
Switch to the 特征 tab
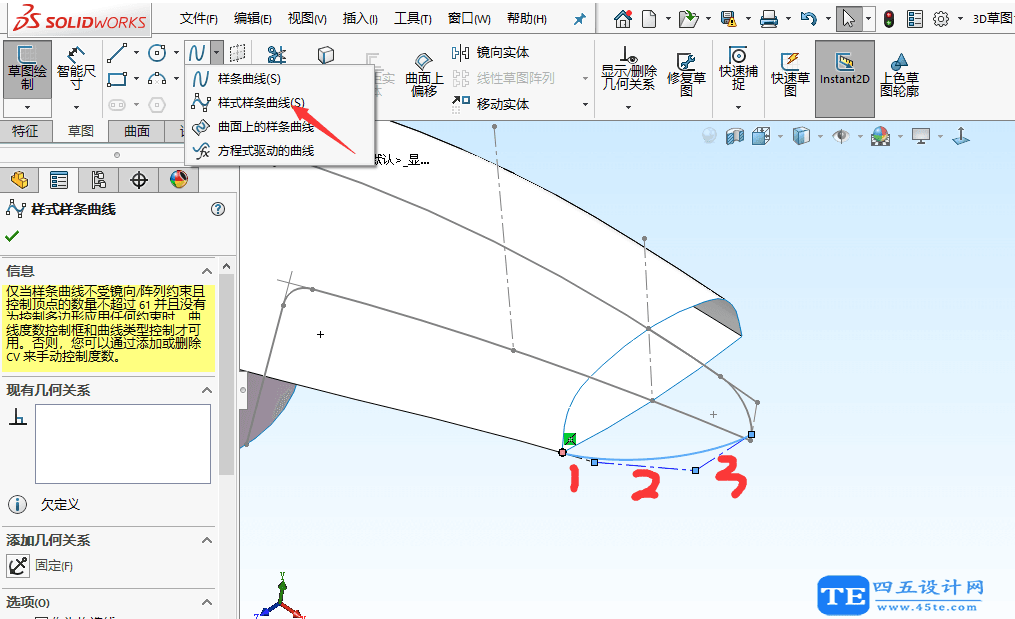point(28,130)
